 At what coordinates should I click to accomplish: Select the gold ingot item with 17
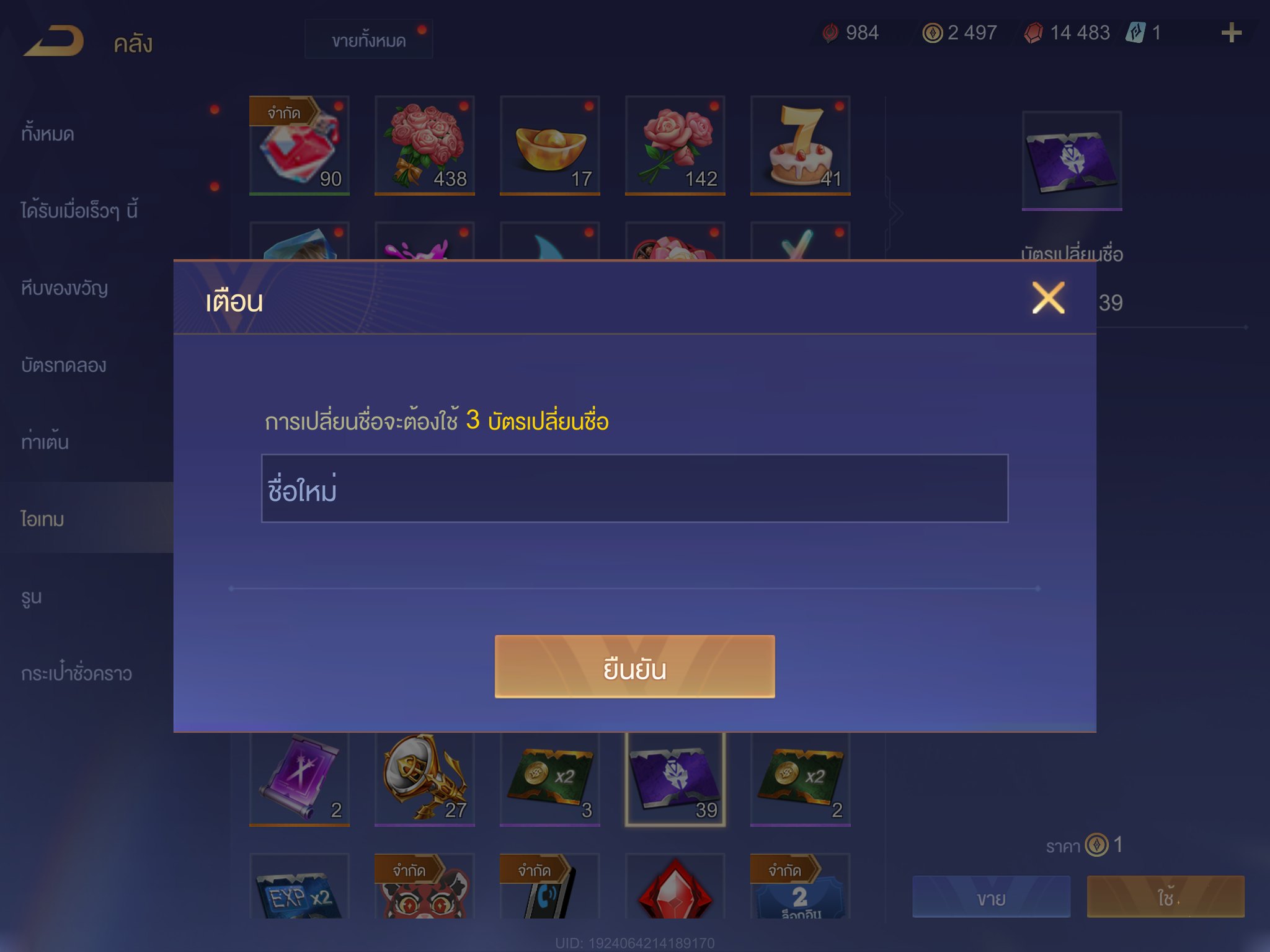tap(550, 146)
